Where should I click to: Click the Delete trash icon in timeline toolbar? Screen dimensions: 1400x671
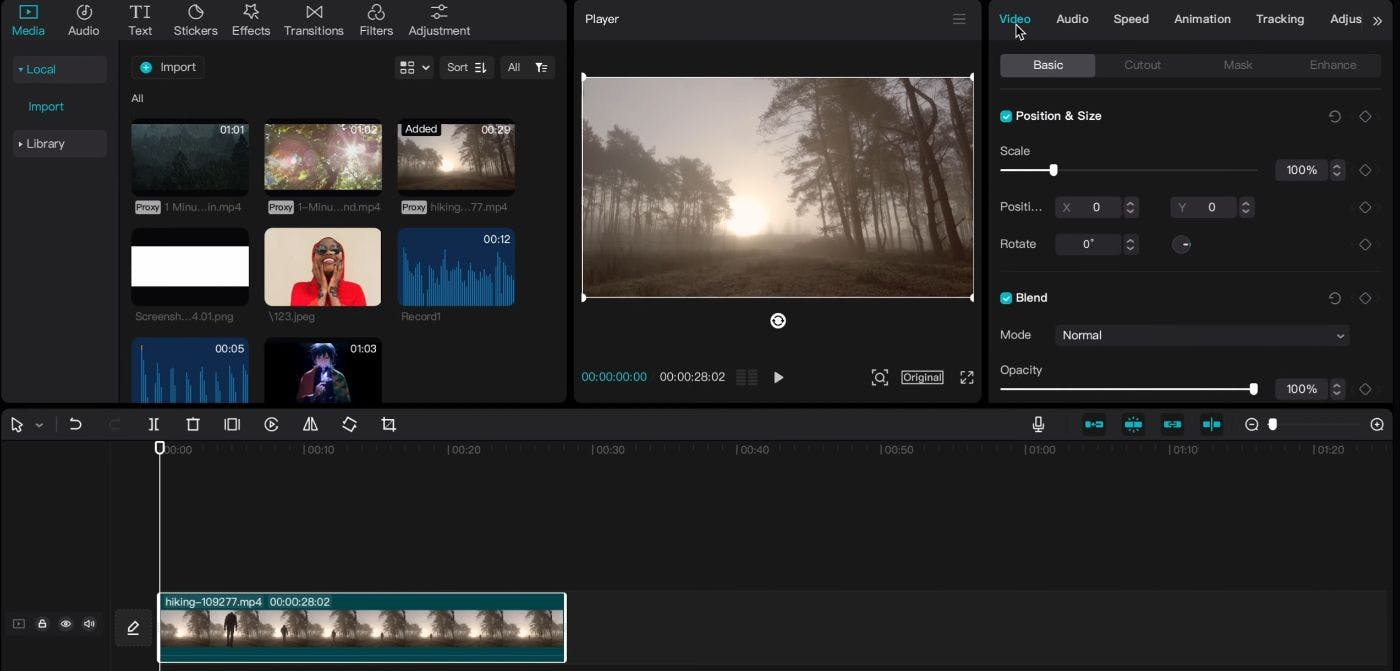[193, 425]
